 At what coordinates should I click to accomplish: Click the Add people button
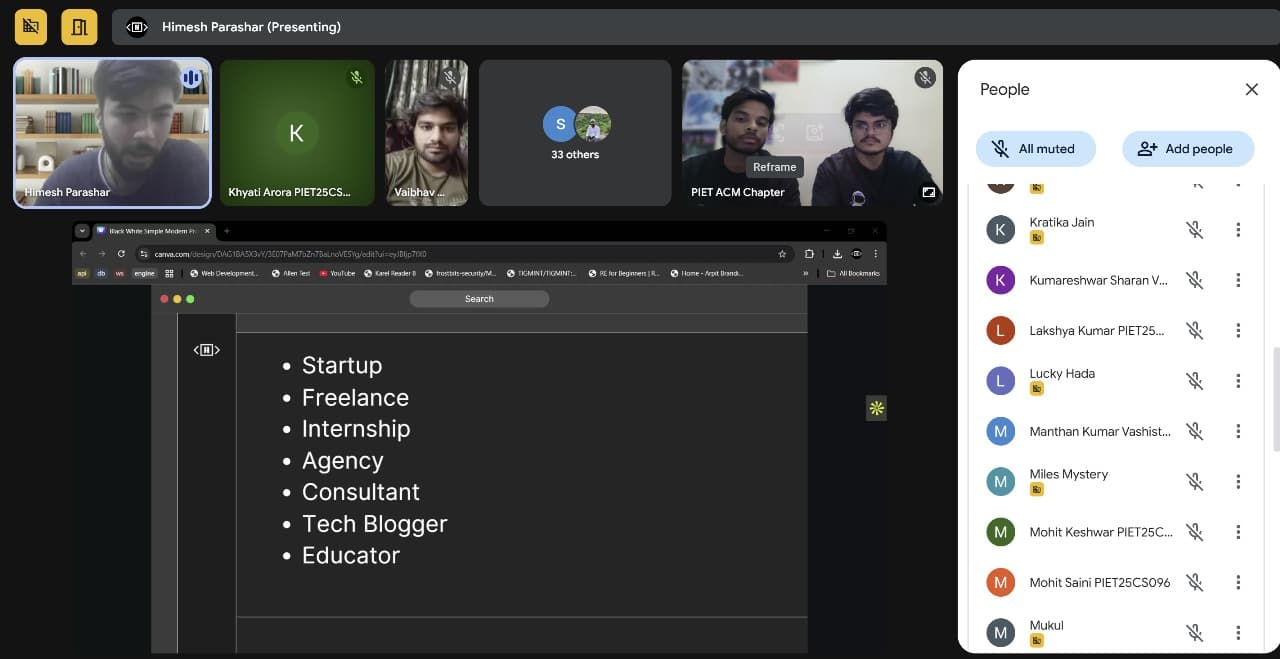click(1188, 149)
